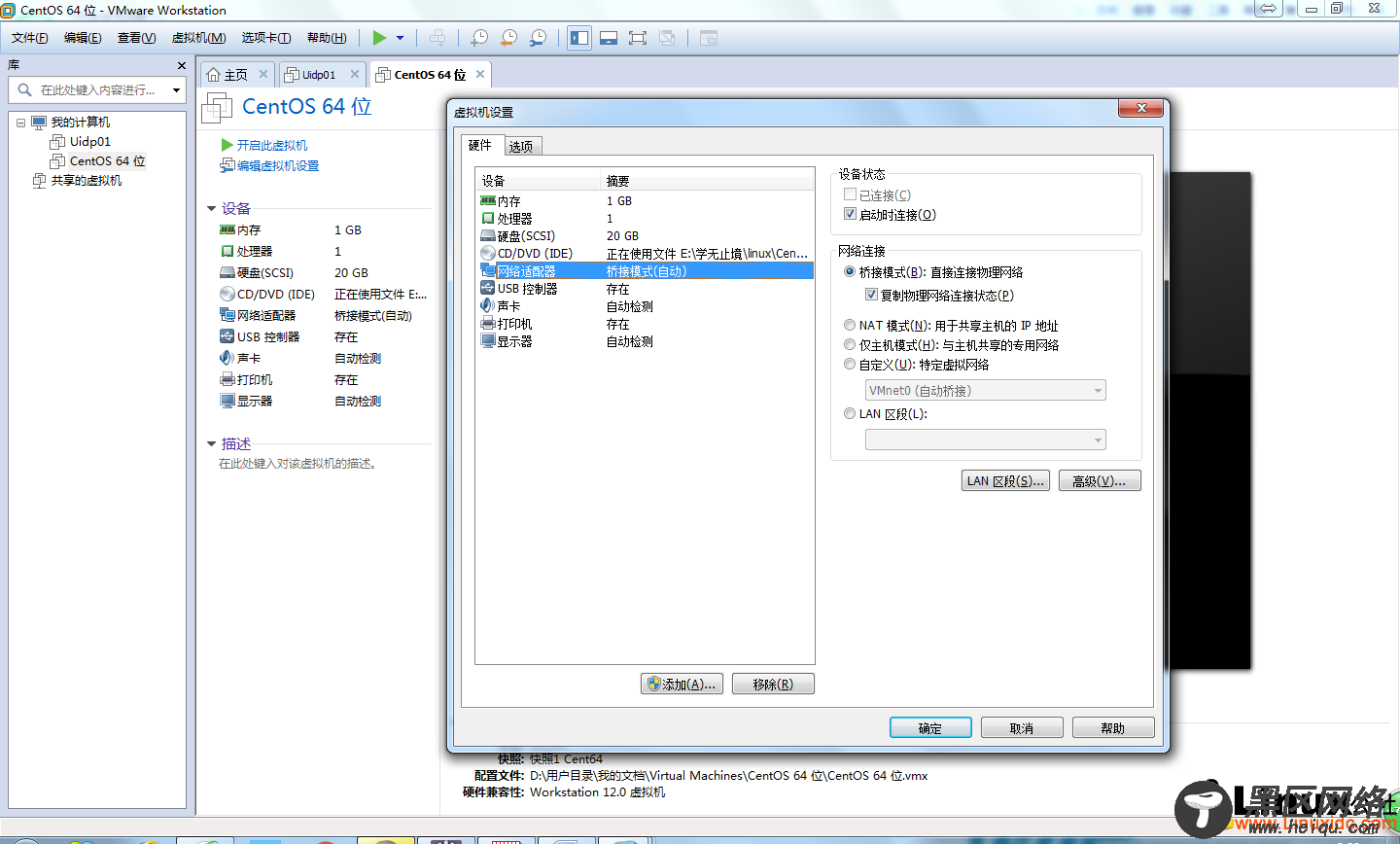Collapse the 我的计算机 tree node
The height and width of the screenshot is (844, 1400).
[x=20, y=123]
